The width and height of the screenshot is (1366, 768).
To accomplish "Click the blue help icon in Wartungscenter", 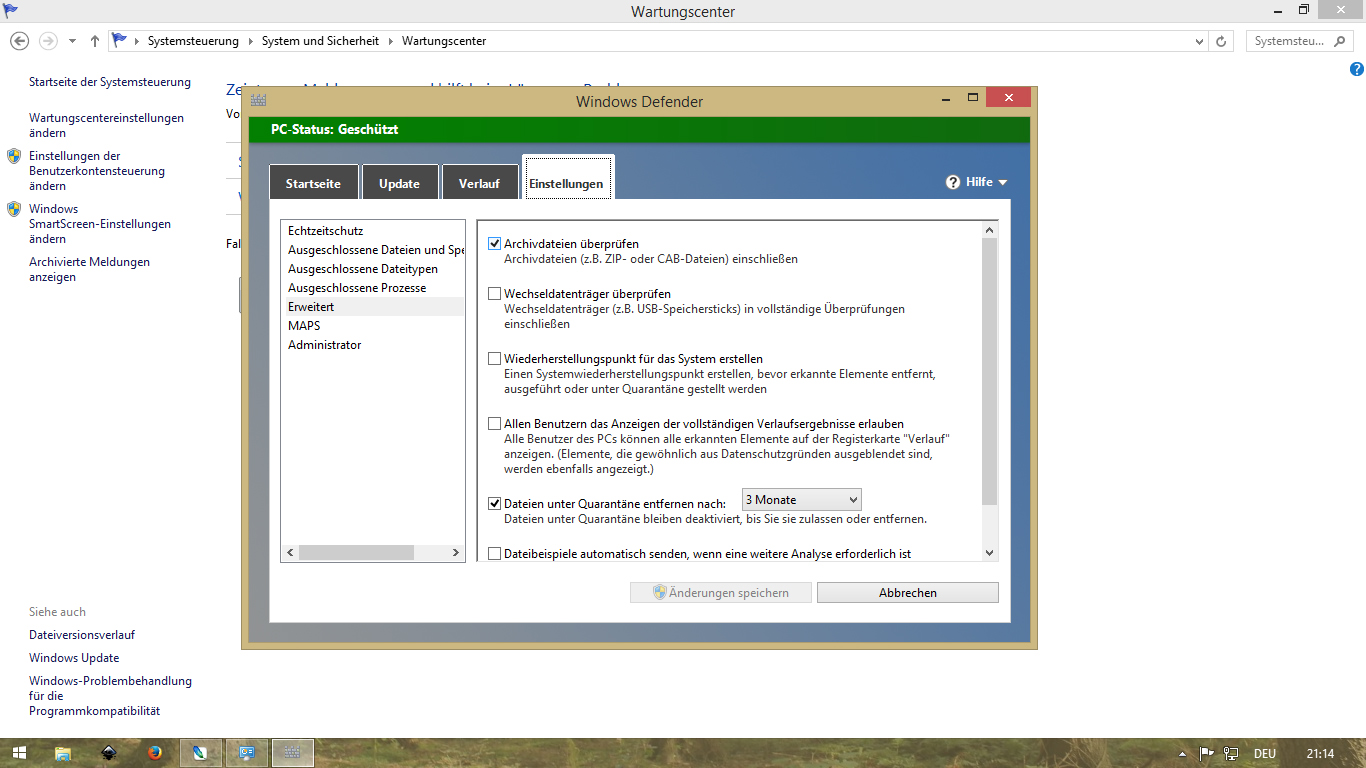I will tap(1356, 69).
